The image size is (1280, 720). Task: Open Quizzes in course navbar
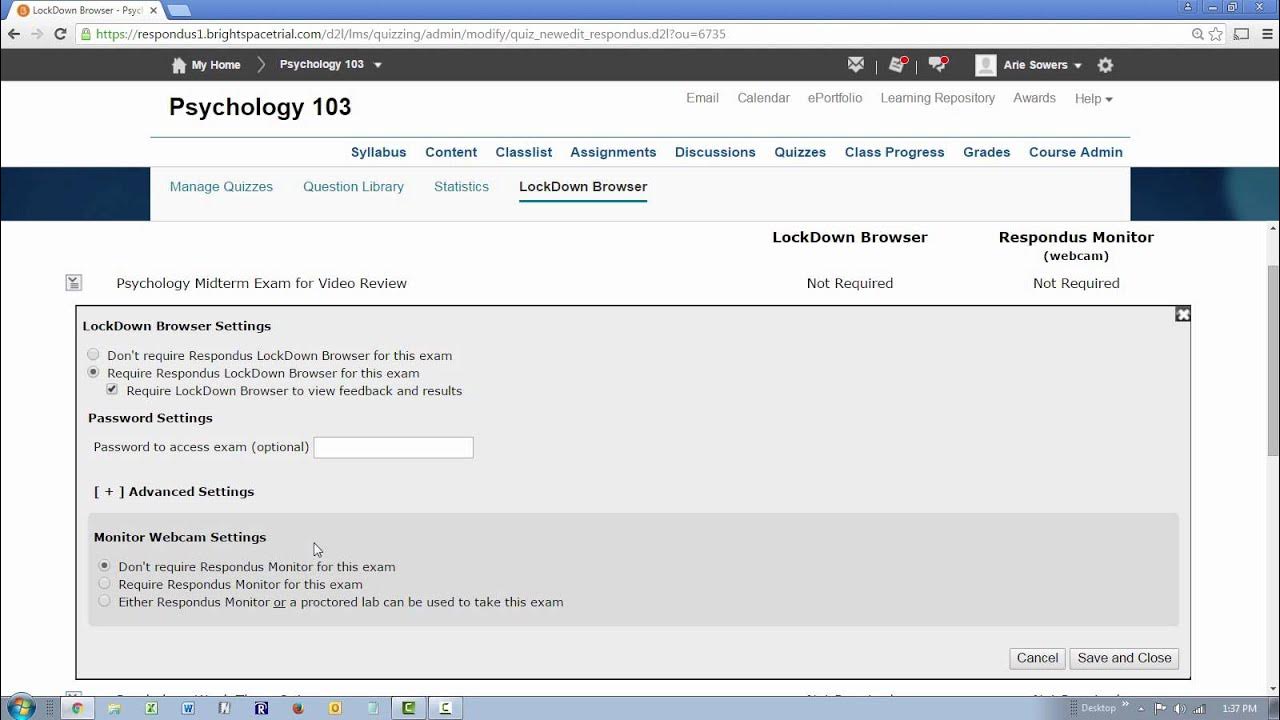point(800,152)
